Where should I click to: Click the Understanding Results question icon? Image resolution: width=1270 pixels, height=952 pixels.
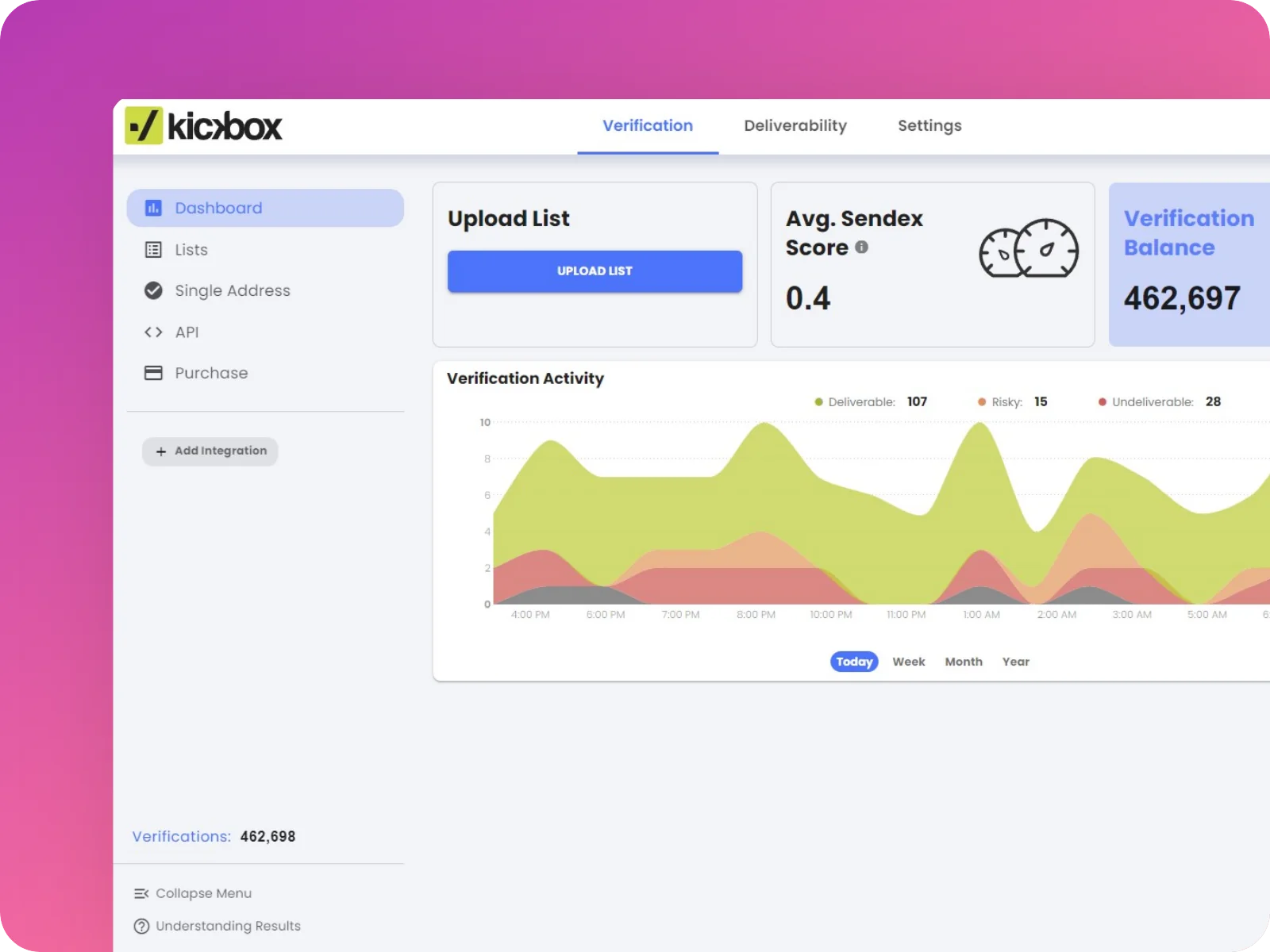[x=141, y=926]
